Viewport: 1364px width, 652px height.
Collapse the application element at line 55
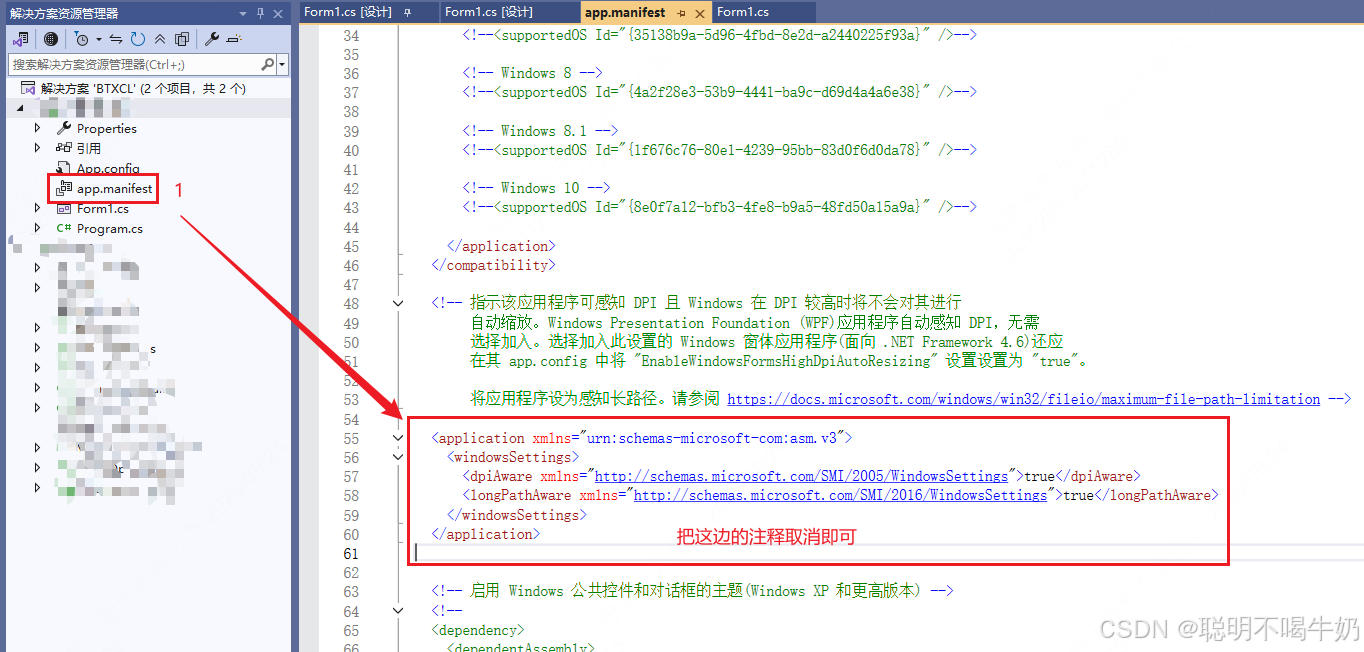pyautogui.click(x=399, y=438)
